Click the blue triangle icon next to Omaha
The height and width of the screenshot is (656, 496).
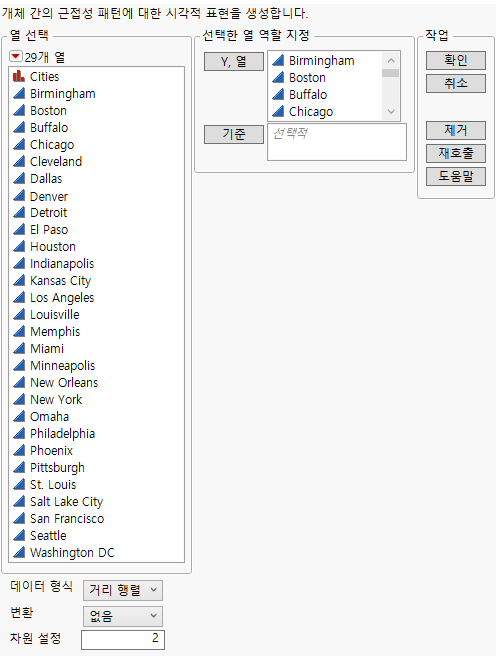click(19, 416)
